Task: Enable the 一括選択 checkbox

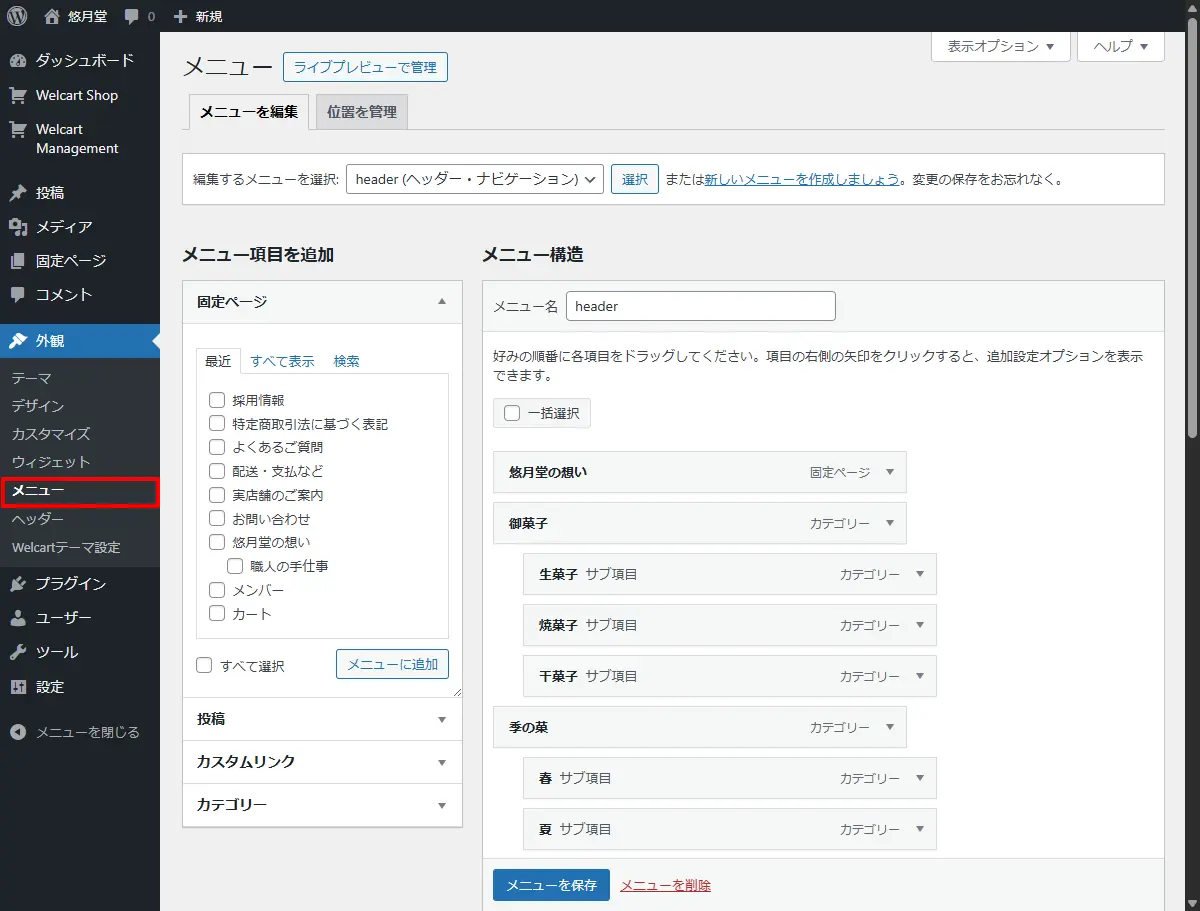Action: pyautogui.click(x=512, y=413)
